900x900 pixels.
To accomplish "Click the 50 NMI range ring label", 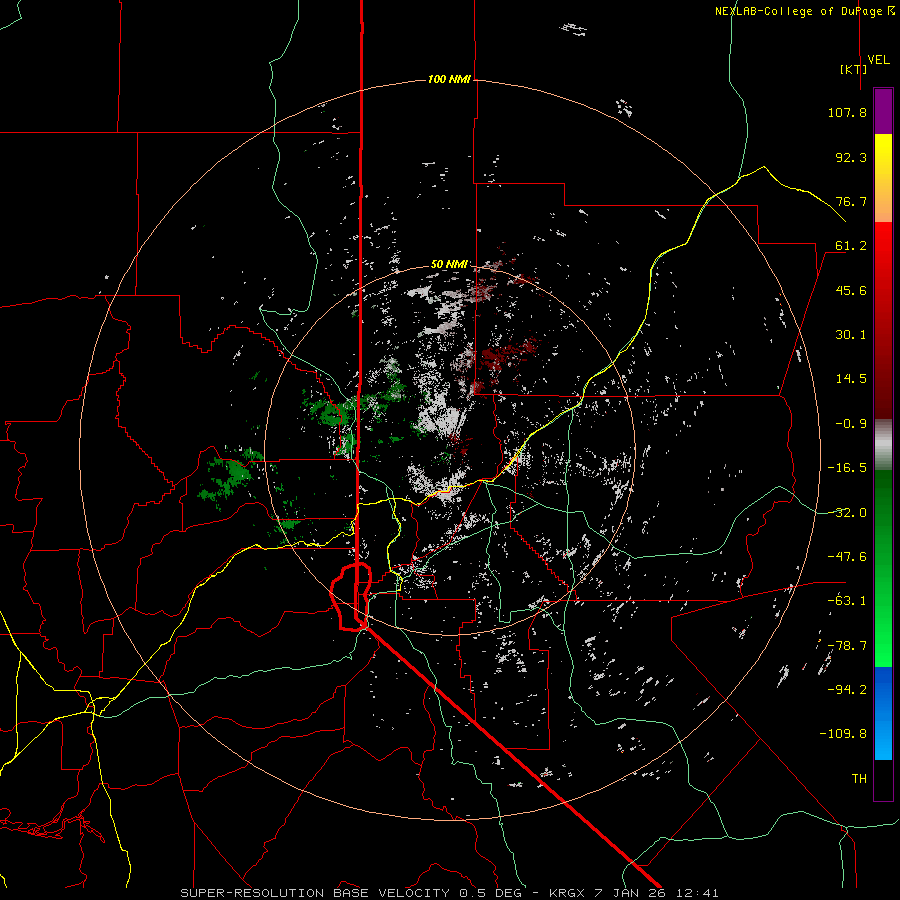I will [449, 264].
